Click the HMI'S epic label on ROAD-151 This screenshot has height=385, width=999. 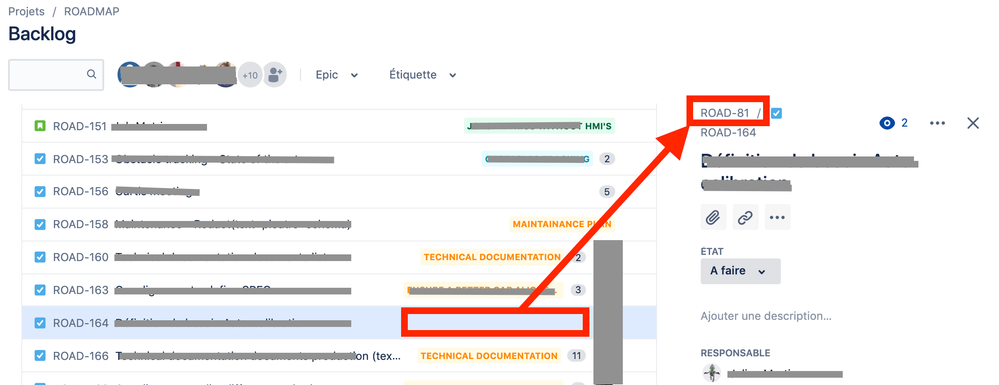[540, 126]
